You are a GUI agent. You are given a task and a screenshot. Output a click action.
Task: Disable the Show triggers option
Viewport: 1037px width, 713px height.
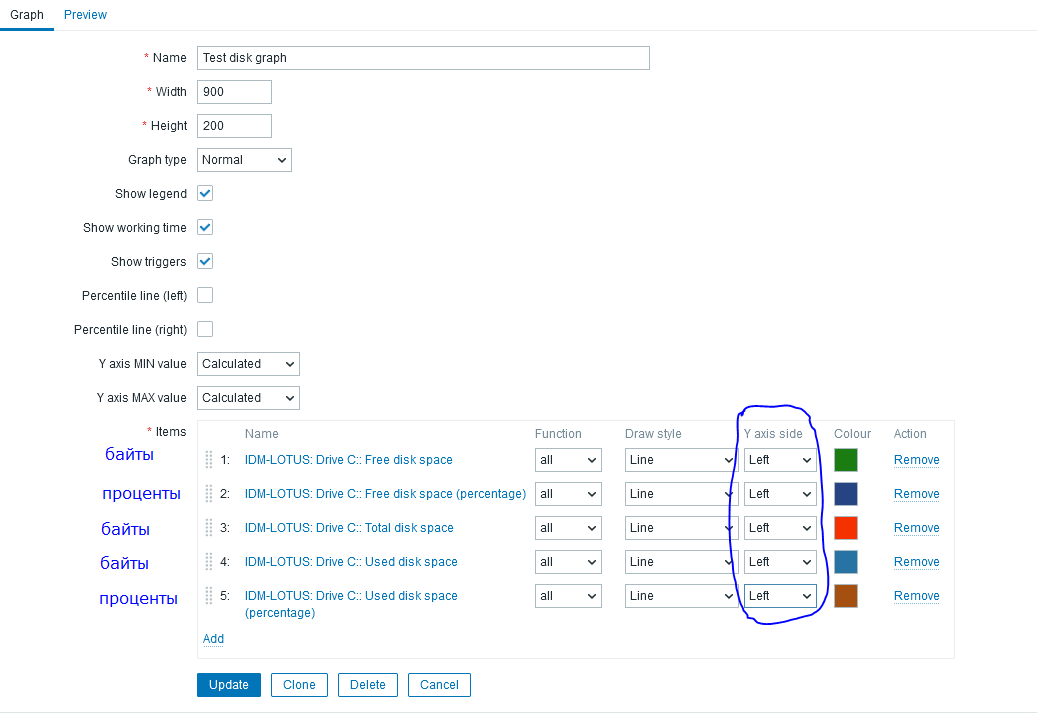(x=205, y=262)
